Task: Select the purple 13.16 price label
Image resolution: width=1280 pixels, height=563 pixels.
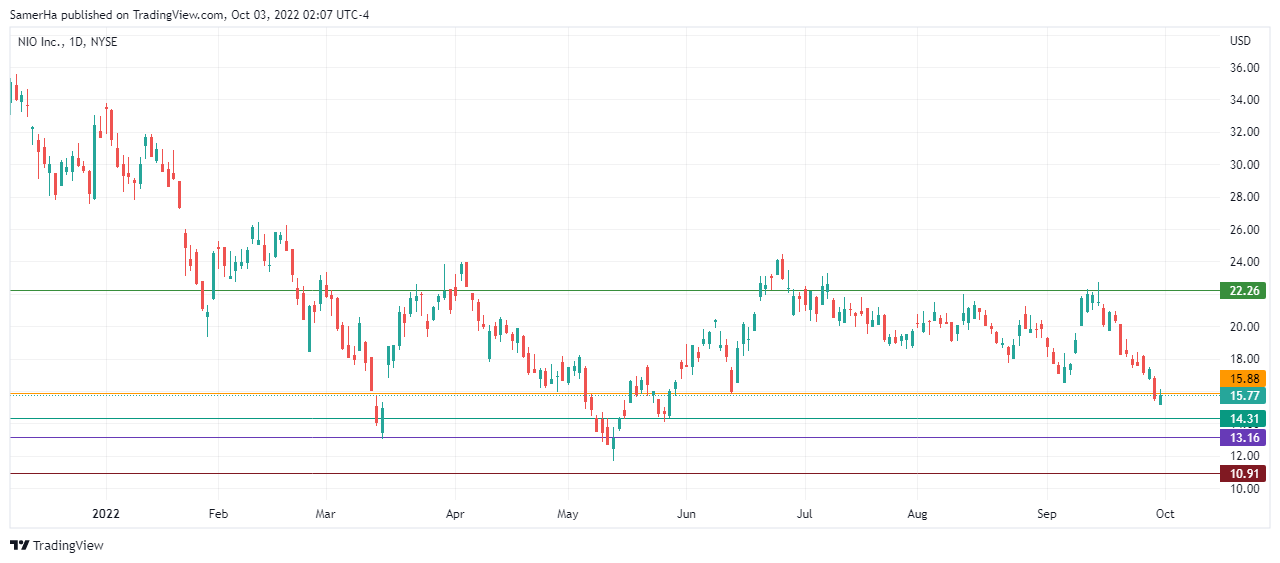Action: click(1243, 438)
